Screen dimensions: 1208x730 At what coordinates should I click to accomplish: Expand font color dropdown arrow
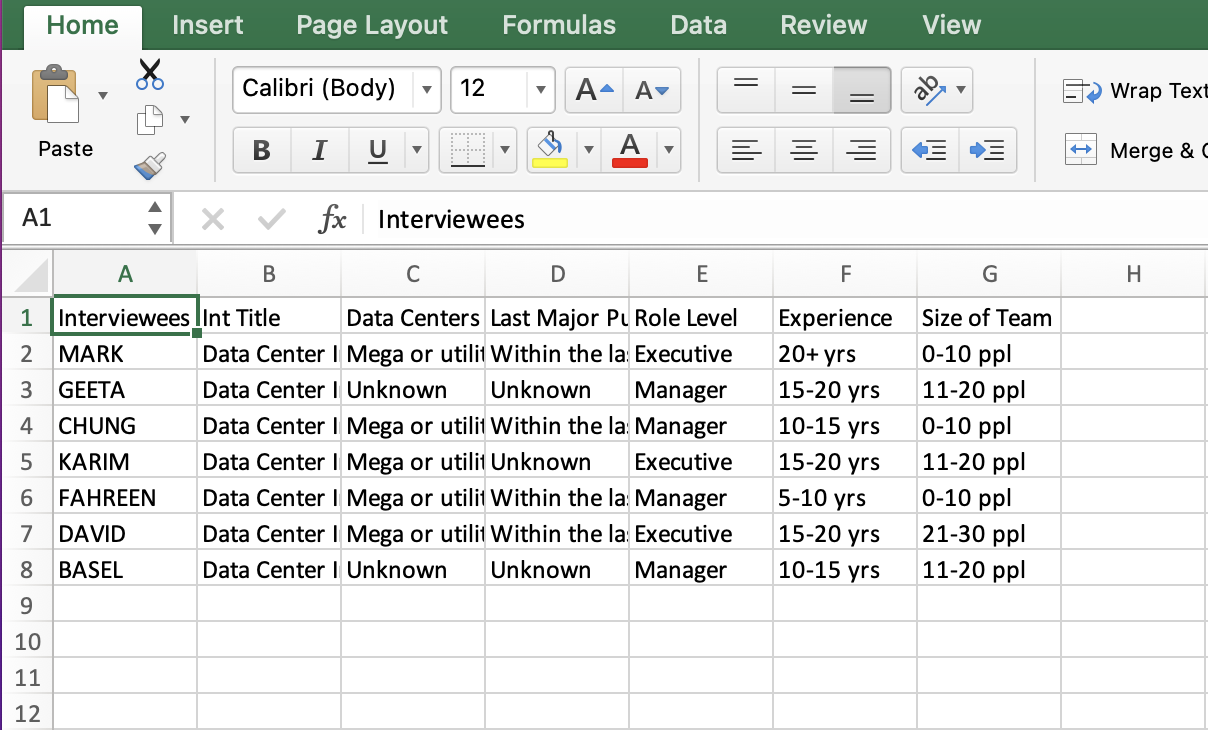(x=668, y=151)
